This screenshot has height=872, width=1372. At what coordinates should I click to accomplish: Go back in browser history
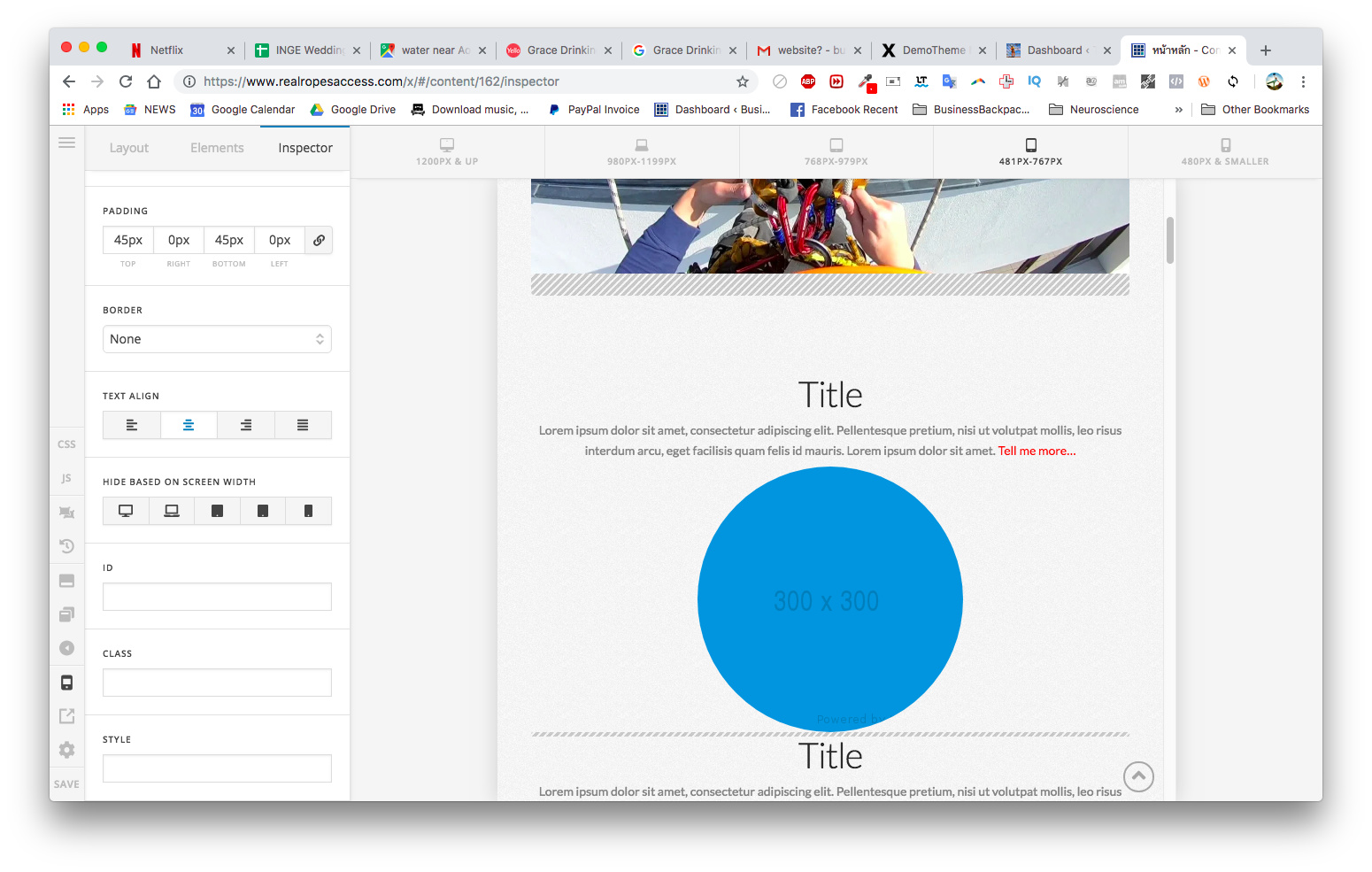click(x=69, y=81)
